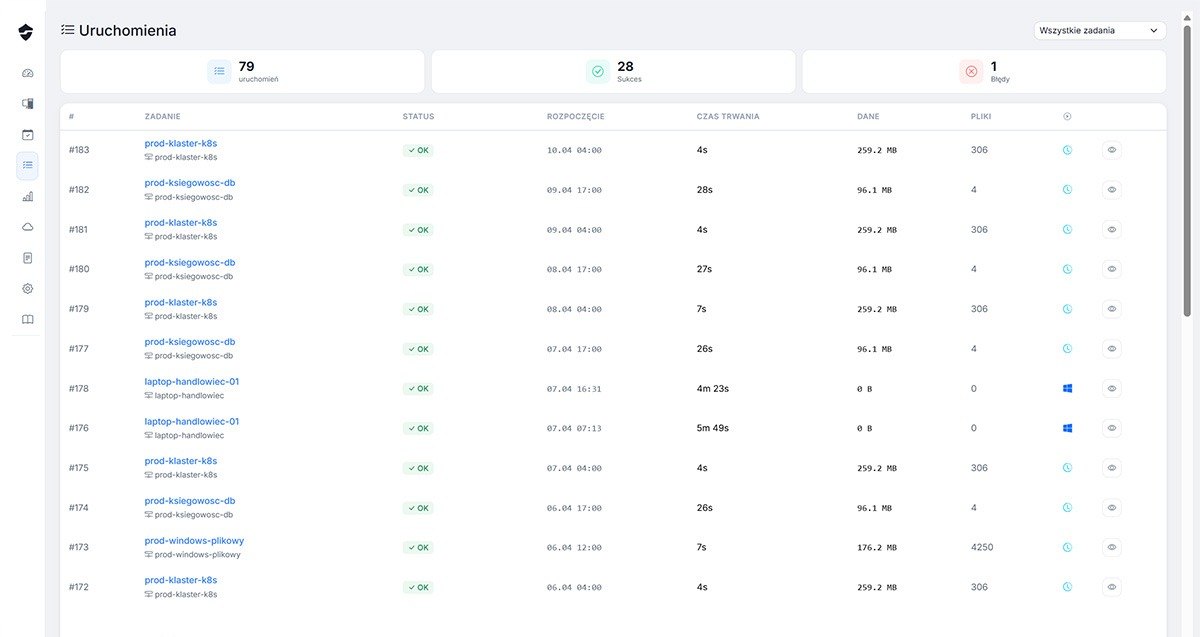
Task: Select the active runs list sidebar item
Action: coord(27,165)
